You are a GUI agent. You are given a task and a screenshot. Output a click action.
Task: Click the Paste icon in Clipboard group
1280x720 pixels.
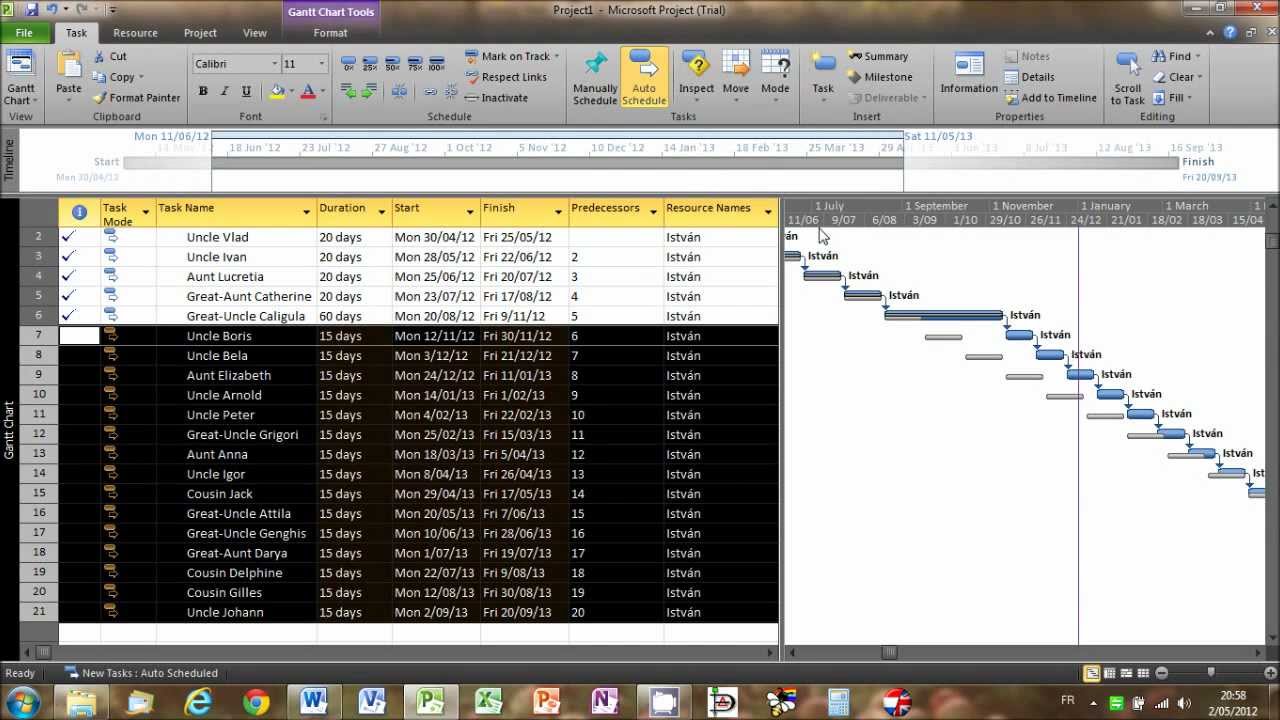click(x=69, y=66)
